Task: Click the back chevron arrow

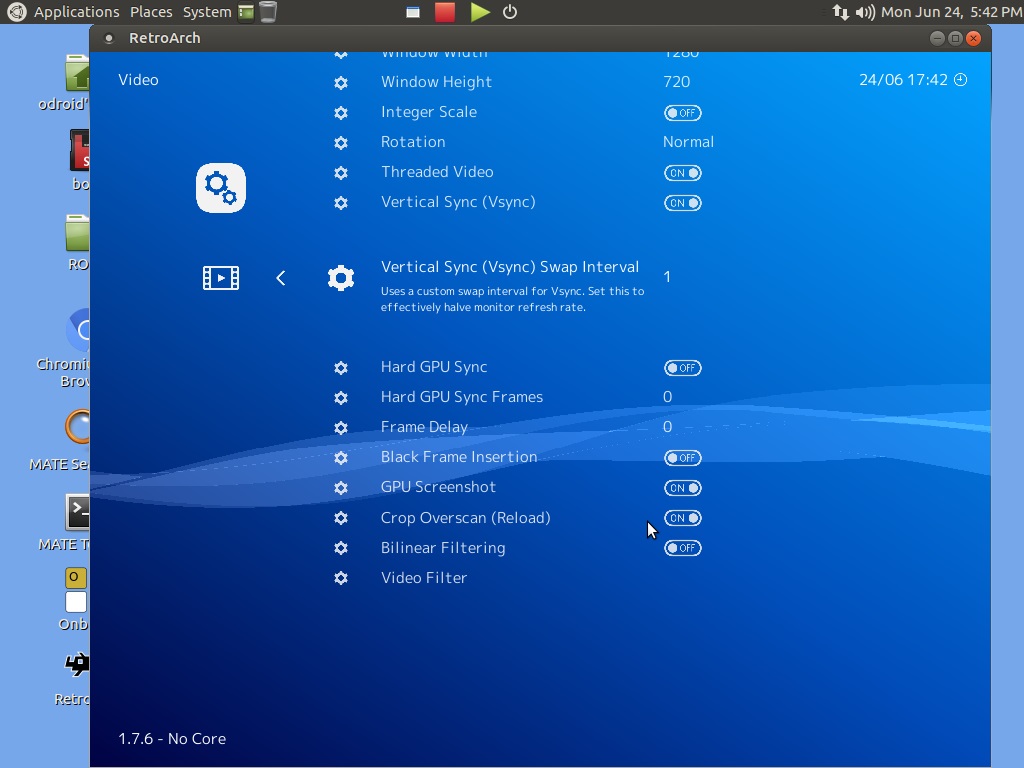Action: 281,278
